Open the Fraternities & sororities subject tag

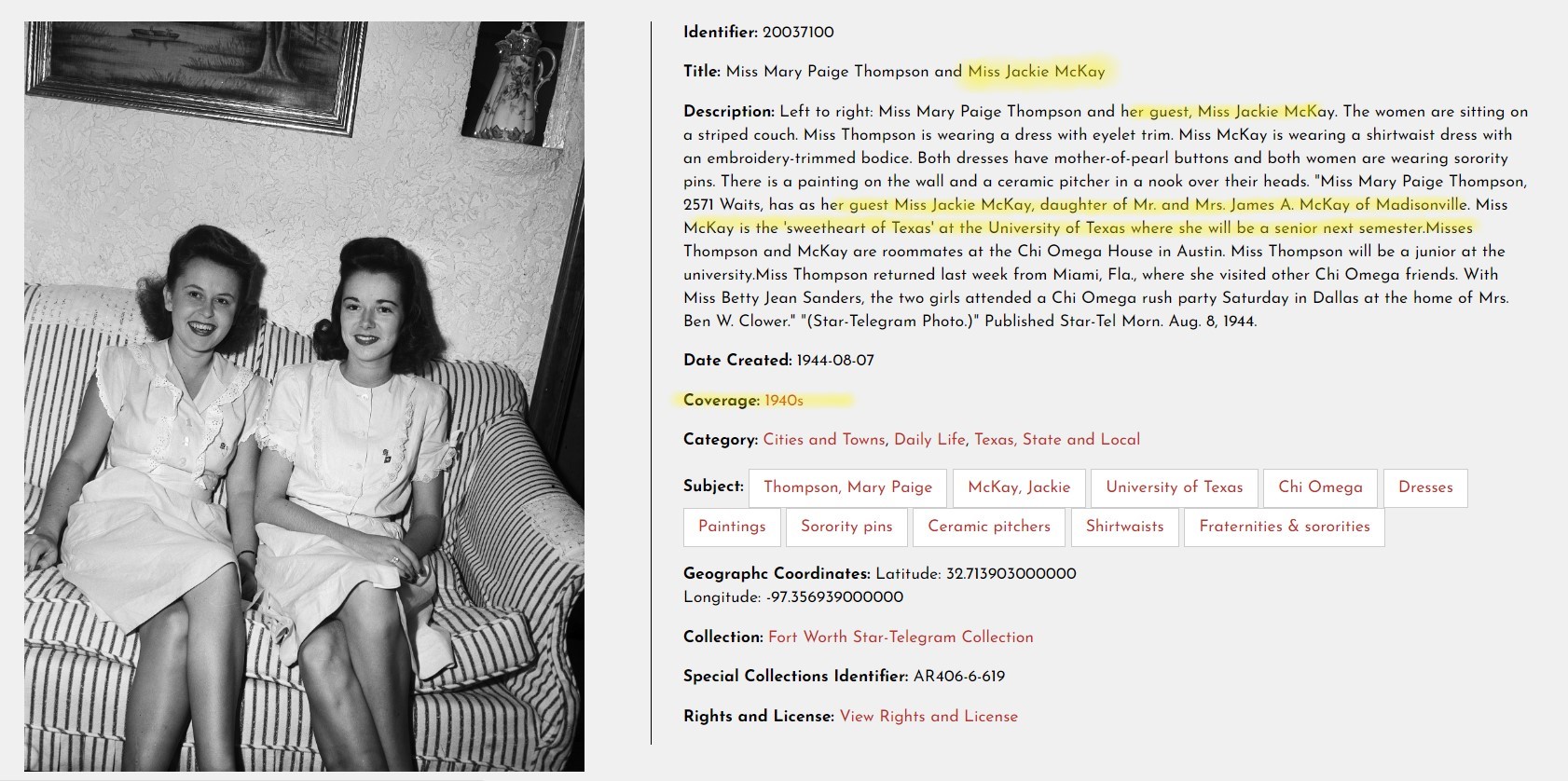(1285, 527)
